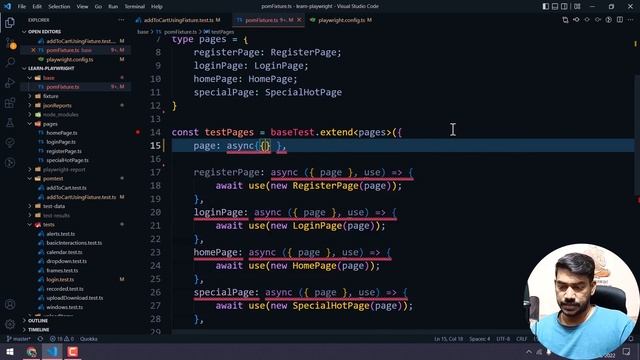Open the Manage gear icon

(10, 324)
